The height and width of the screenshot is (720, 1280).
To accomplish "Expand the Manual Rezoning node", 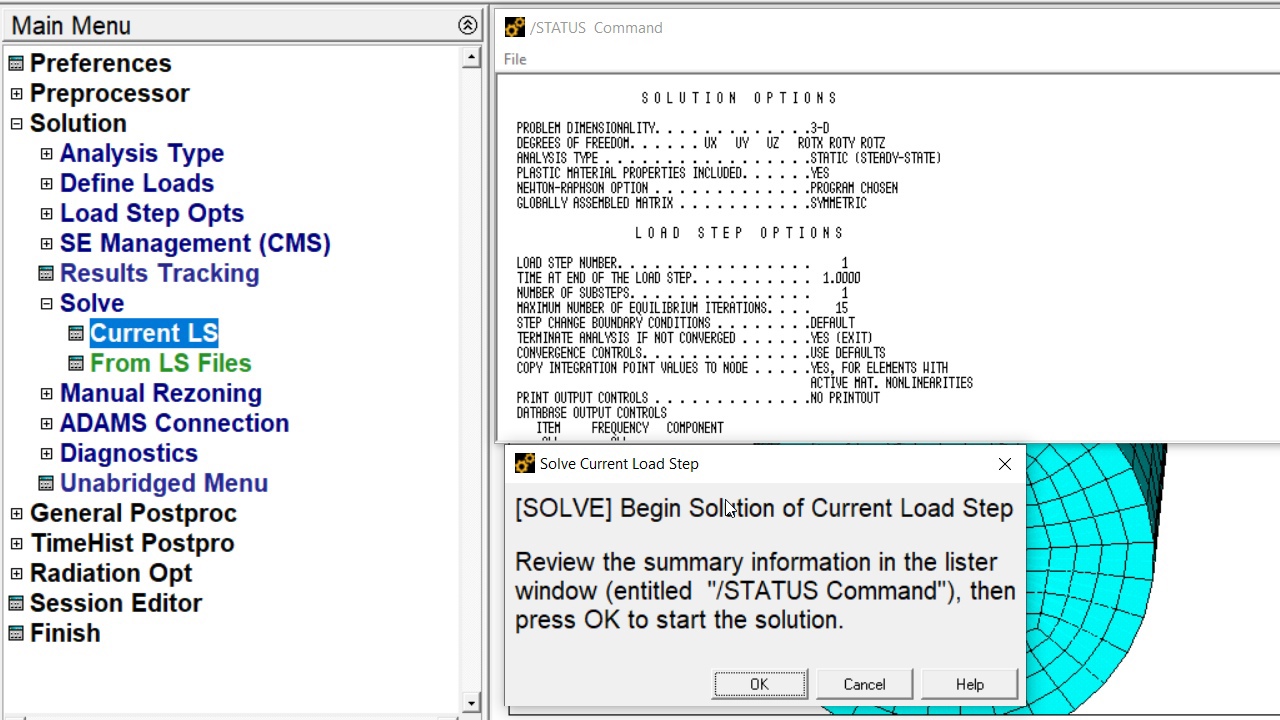I will [46, 394].
